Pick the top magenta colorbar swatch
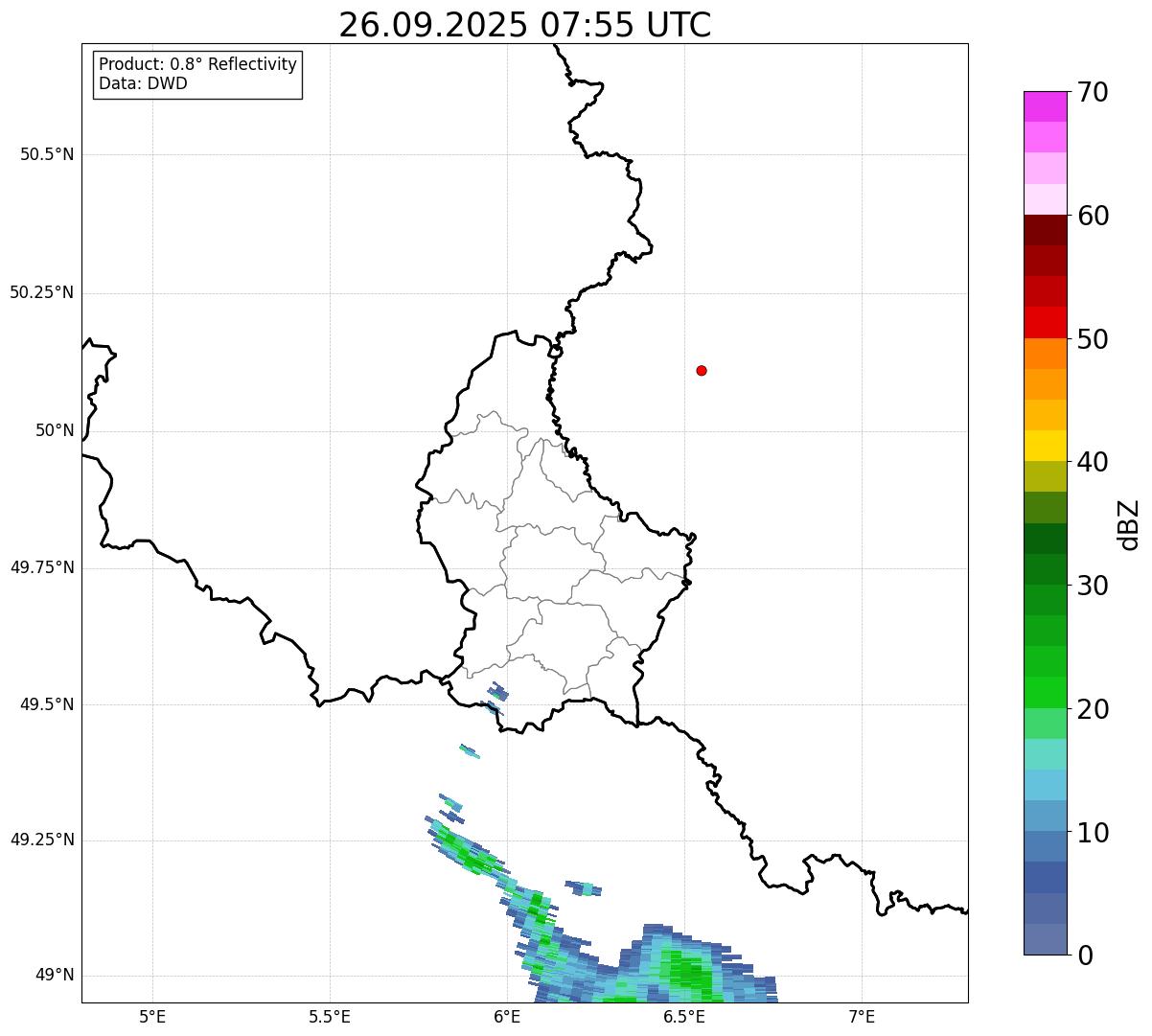This screenshot has width=1152, height=1036. [1045, 106]
